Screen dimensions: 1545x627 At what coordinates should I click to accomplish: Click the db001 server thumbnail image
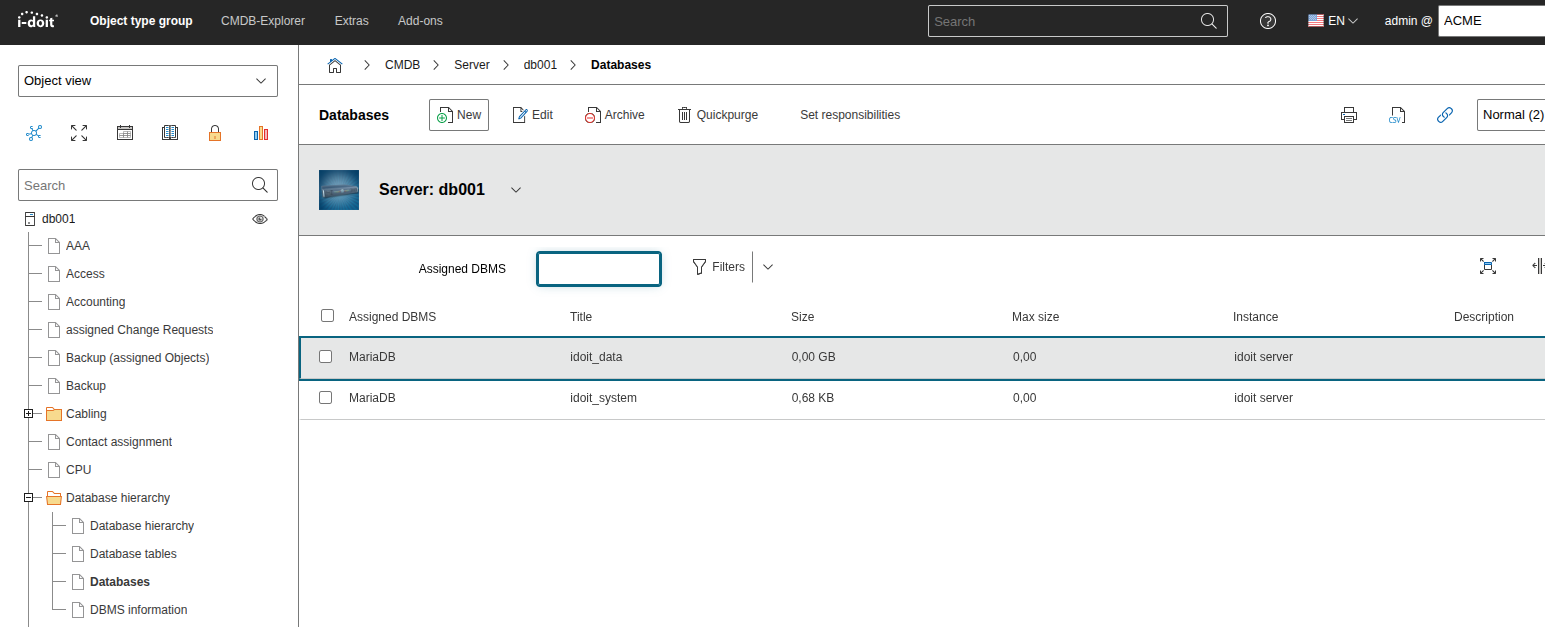[339, 190]
